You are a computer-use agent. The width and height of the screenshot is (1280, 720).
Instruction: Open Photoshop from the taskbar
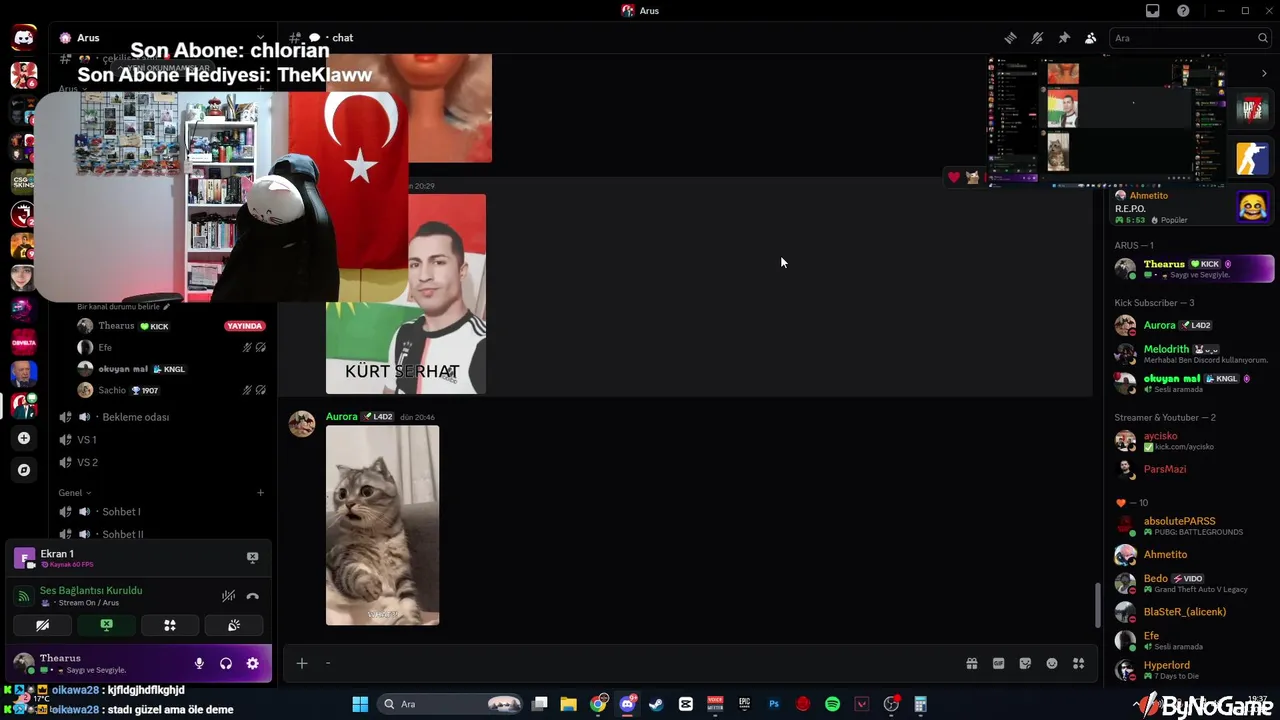[x=773, y=704]
